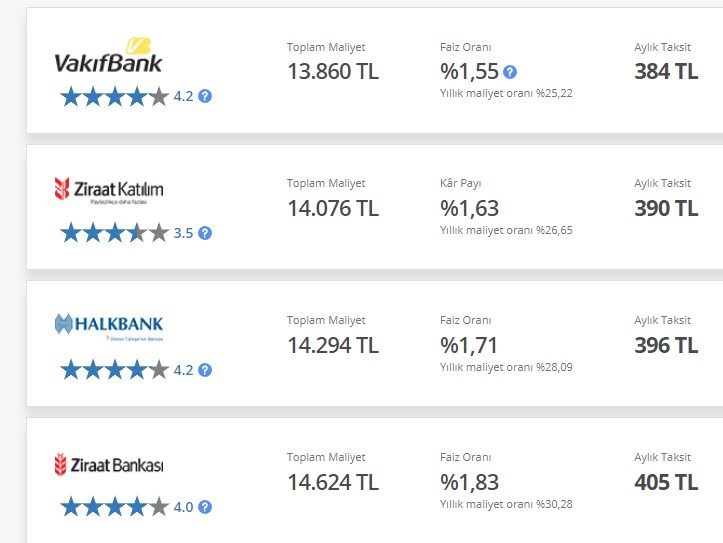The image size is (723, 543).
Task: Click the Ziraat Bankası star rating
Action: coord(115,507)
